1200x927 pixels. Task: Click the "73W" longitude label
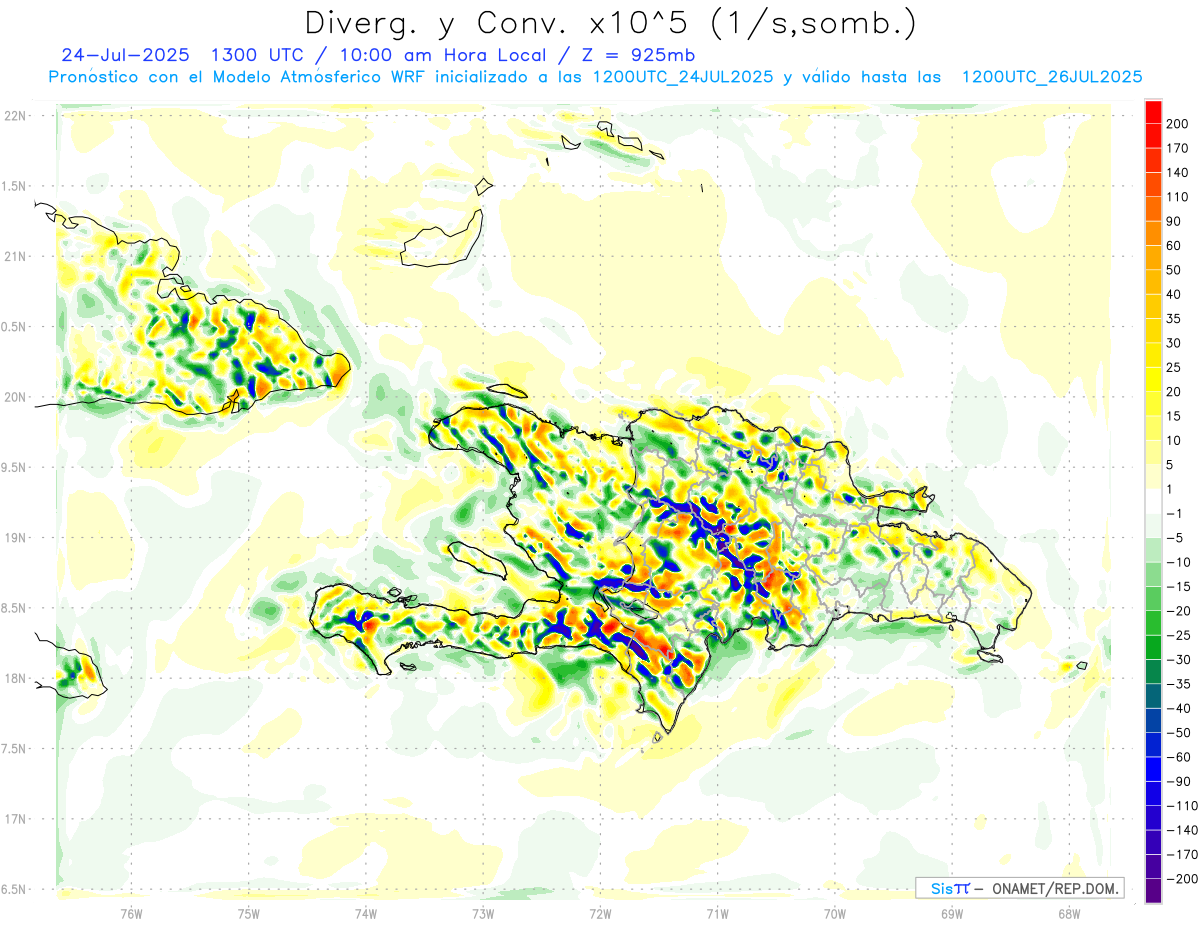[x=483, y=913]
